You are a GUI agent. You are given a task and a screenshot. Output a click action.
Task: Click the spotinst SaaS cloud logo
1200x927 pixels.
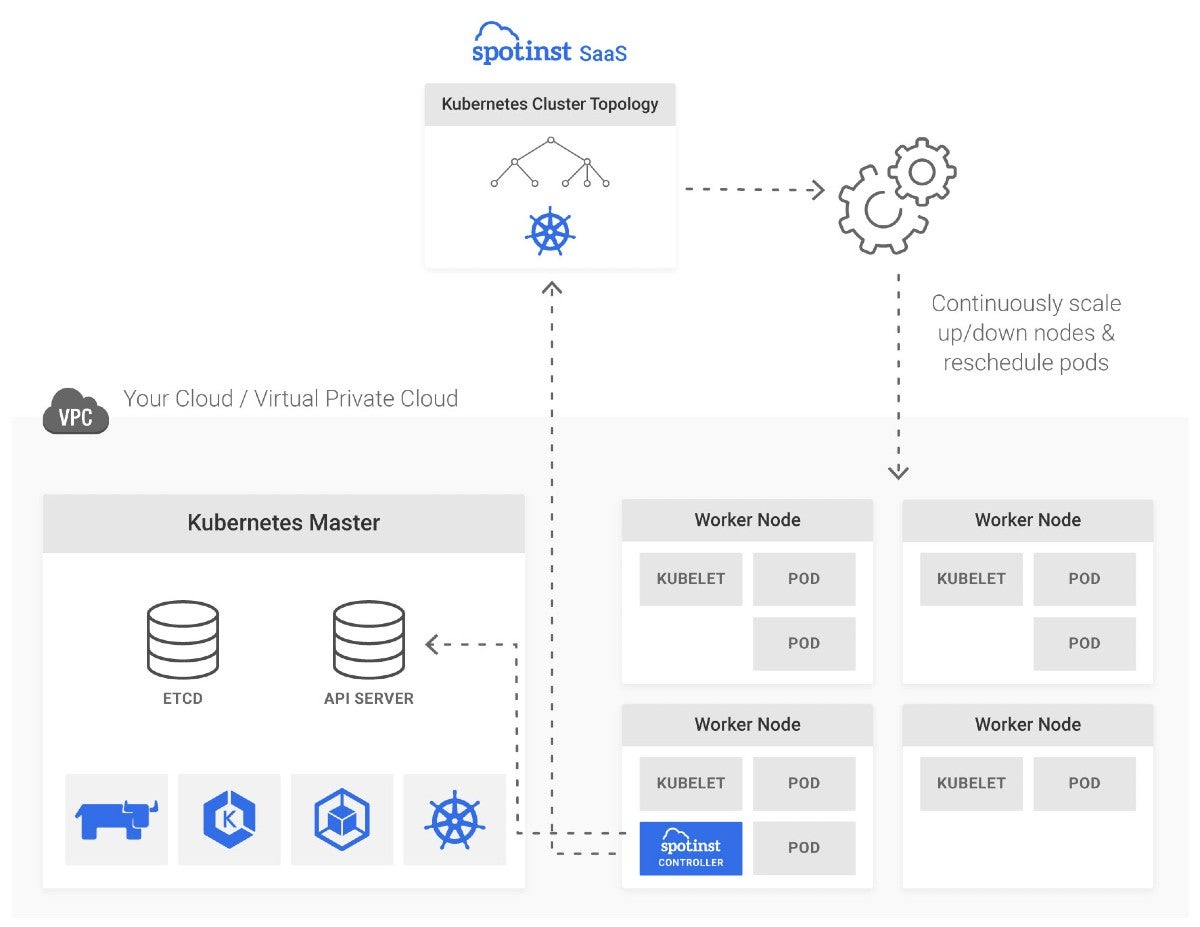(549, 42)
